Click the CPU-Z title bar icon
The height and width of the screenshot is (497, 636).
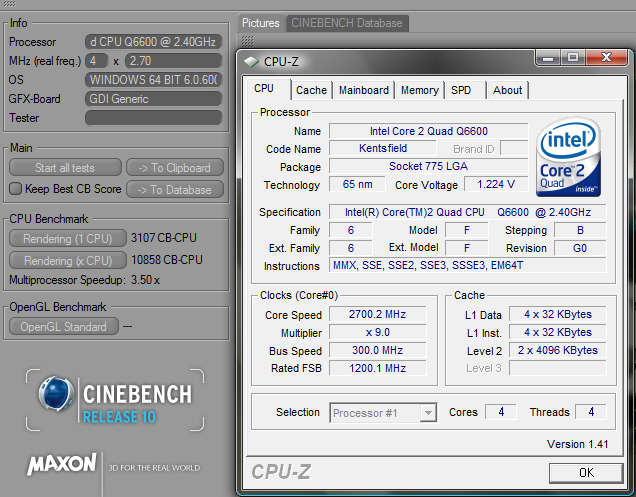click(251, 62)
